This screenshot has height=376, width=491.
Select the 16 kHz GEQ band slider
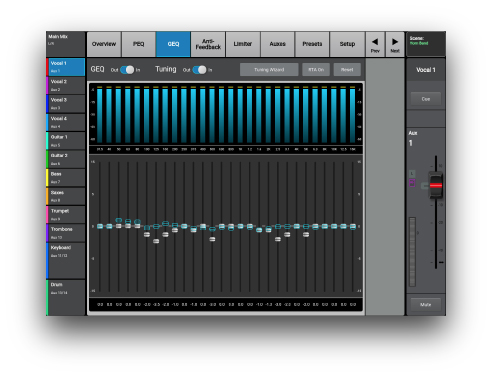[x=353, y=226]
